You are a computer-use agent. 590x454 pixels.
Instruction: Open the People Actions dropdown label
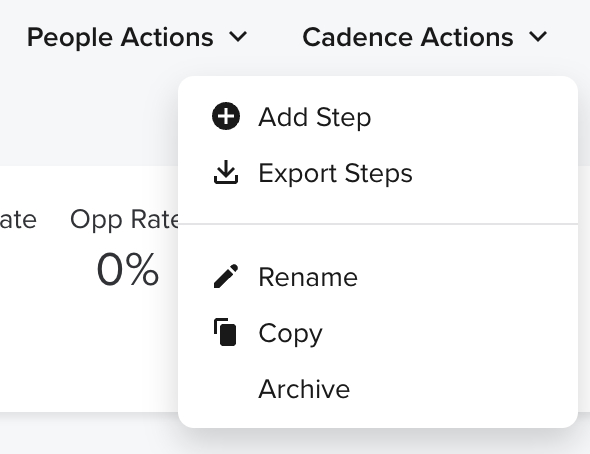pos(120,37)
